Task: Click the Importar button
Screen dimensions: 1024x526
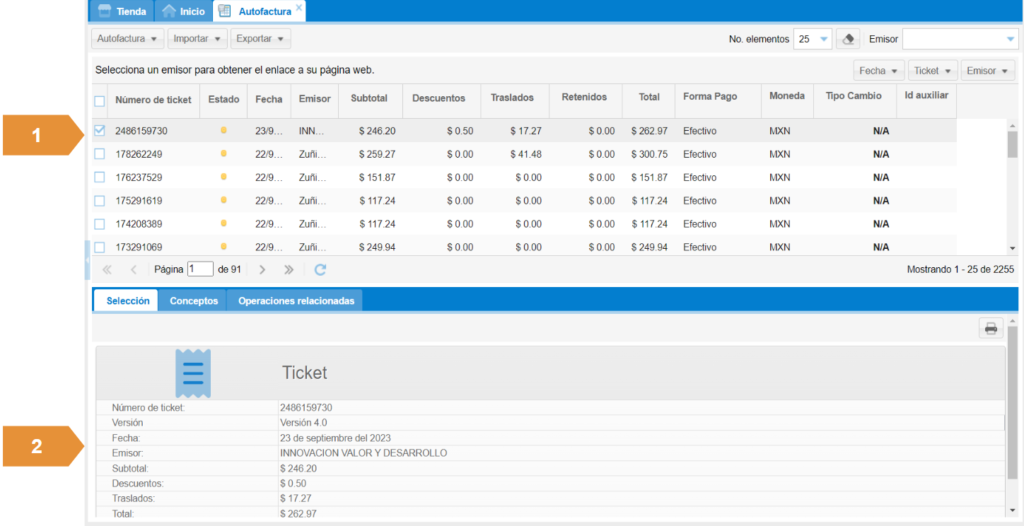Action: (196, 39)
